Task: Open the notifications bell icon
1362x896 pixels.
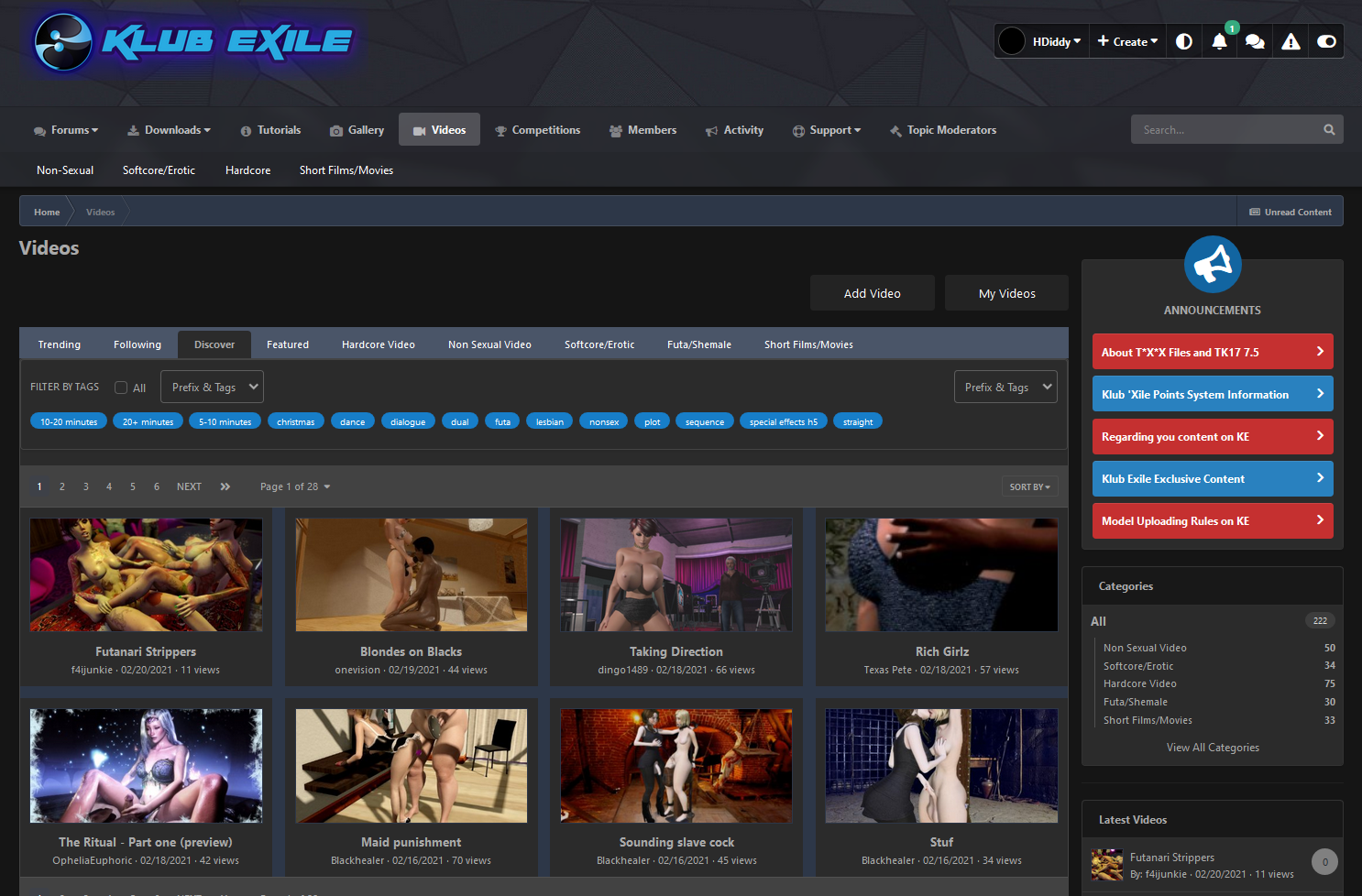Action: tap(1219, 41)
